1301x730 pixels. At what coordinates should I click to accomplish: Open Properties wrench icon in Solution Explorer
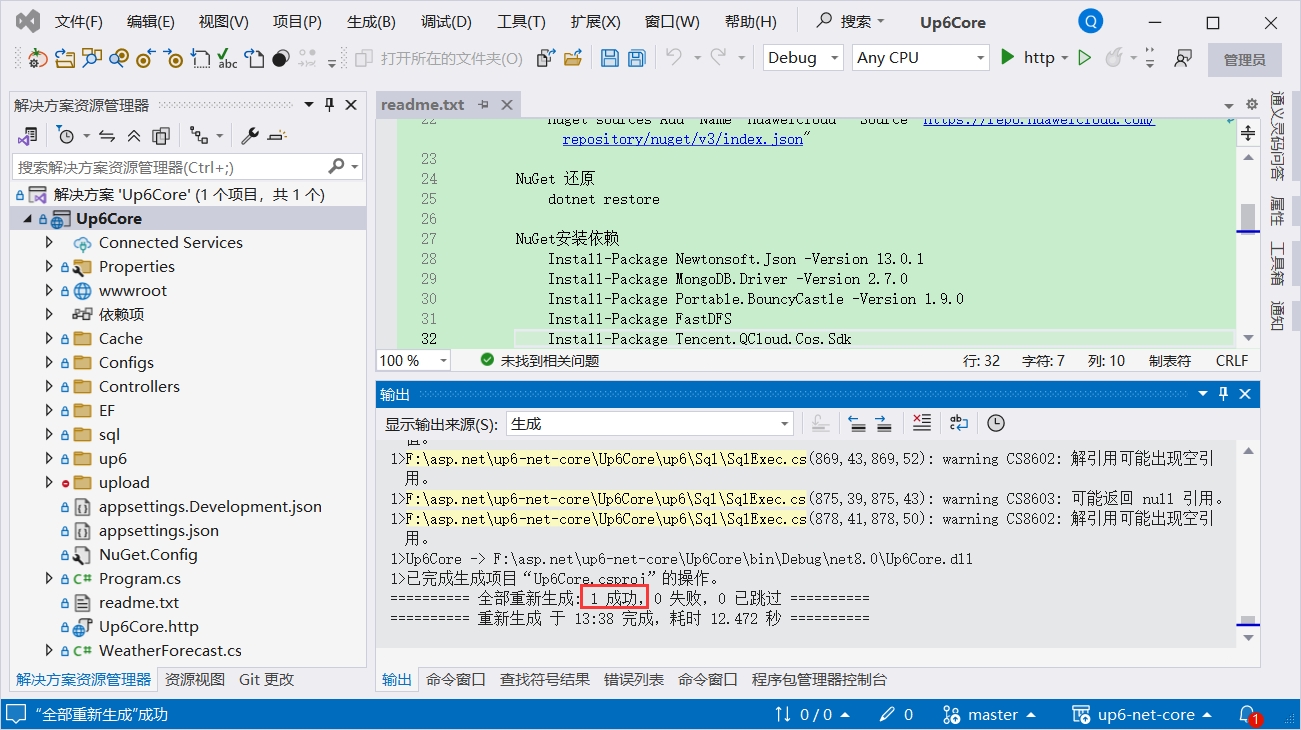click(x=250, y=136)
